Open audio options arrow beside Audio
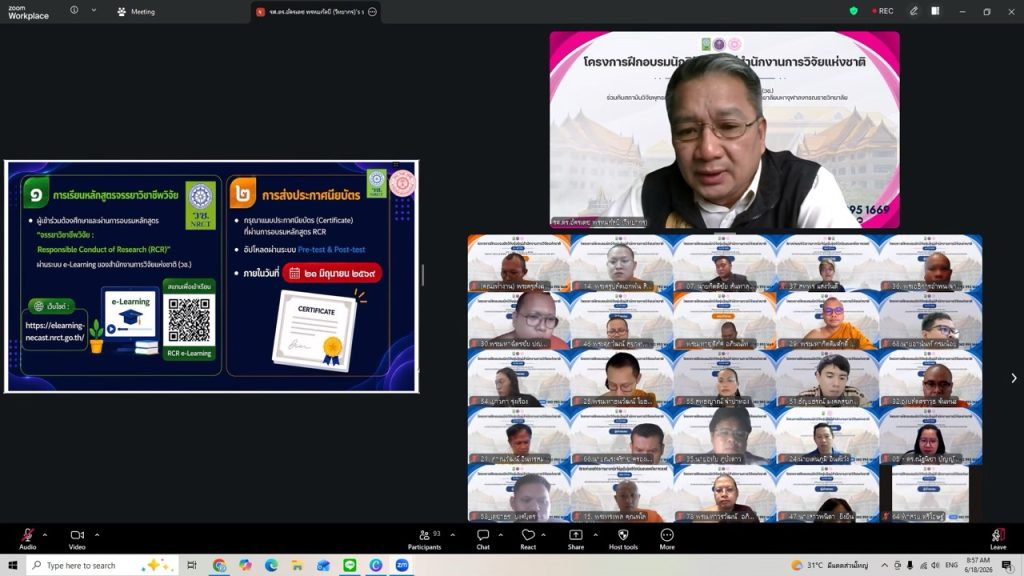The height and width of the screenshot is (576, 1024). tap(45, 535)
